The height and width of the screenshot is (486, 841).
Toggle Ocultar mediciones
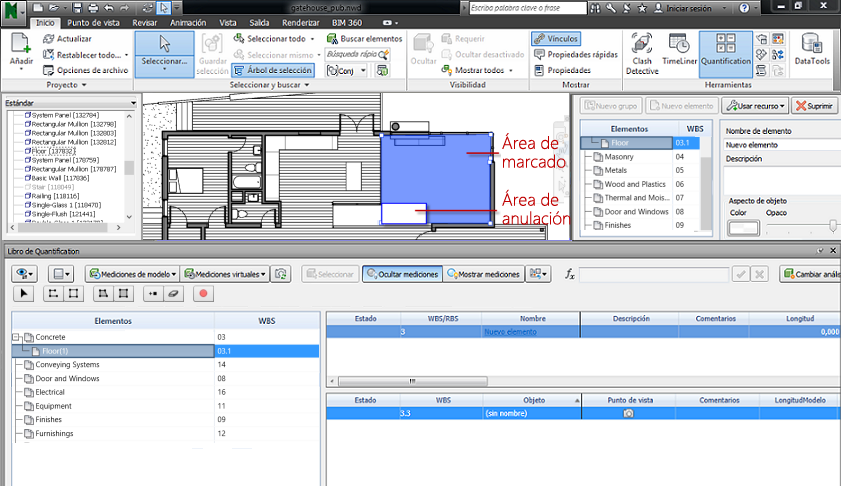402,274
